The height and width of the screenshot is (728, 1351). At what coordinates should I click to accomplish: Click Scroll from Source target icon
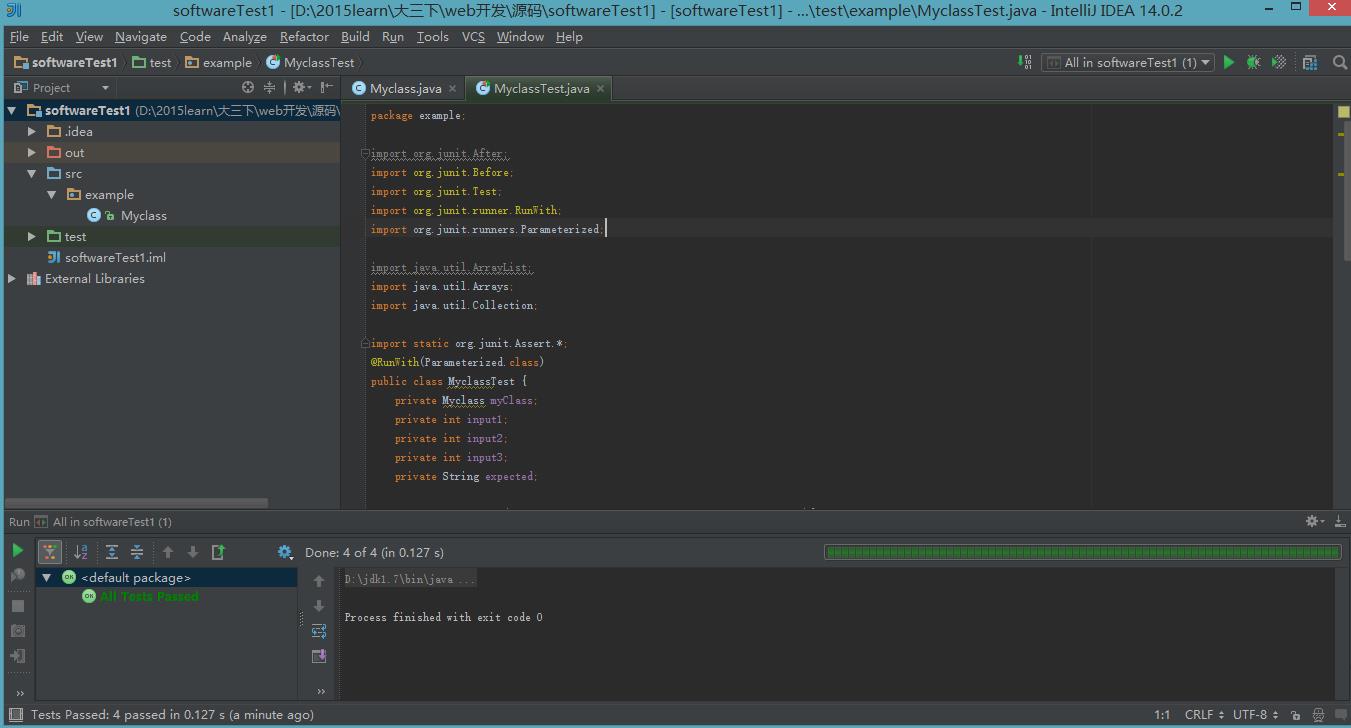point(248,88)
